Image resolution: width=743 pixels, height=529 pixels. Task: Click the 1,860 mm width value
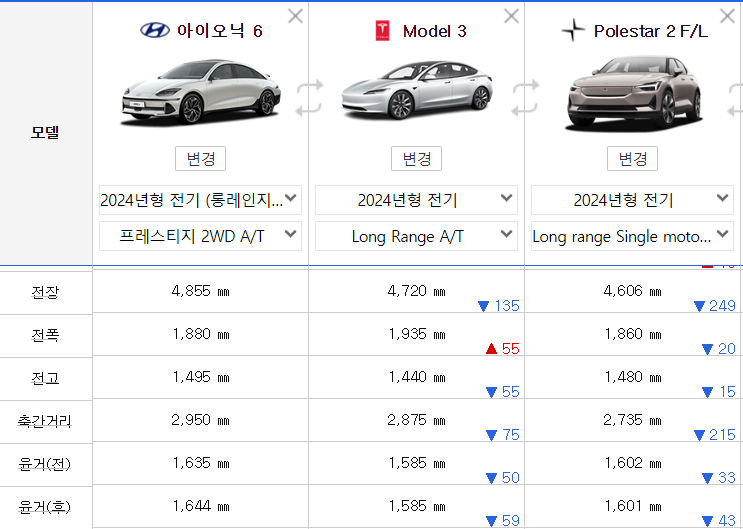click(x=633, y=334)
